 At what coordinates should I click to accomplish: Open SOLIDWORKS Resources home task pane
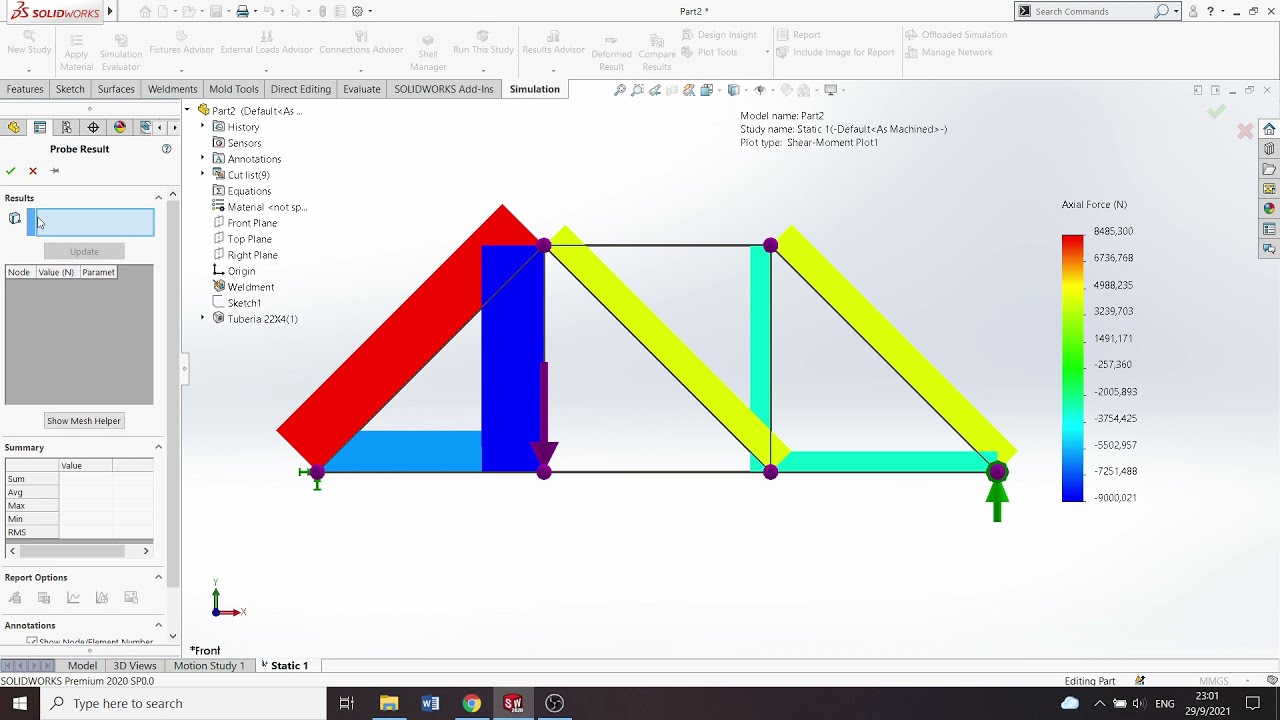click(1269, 129)
